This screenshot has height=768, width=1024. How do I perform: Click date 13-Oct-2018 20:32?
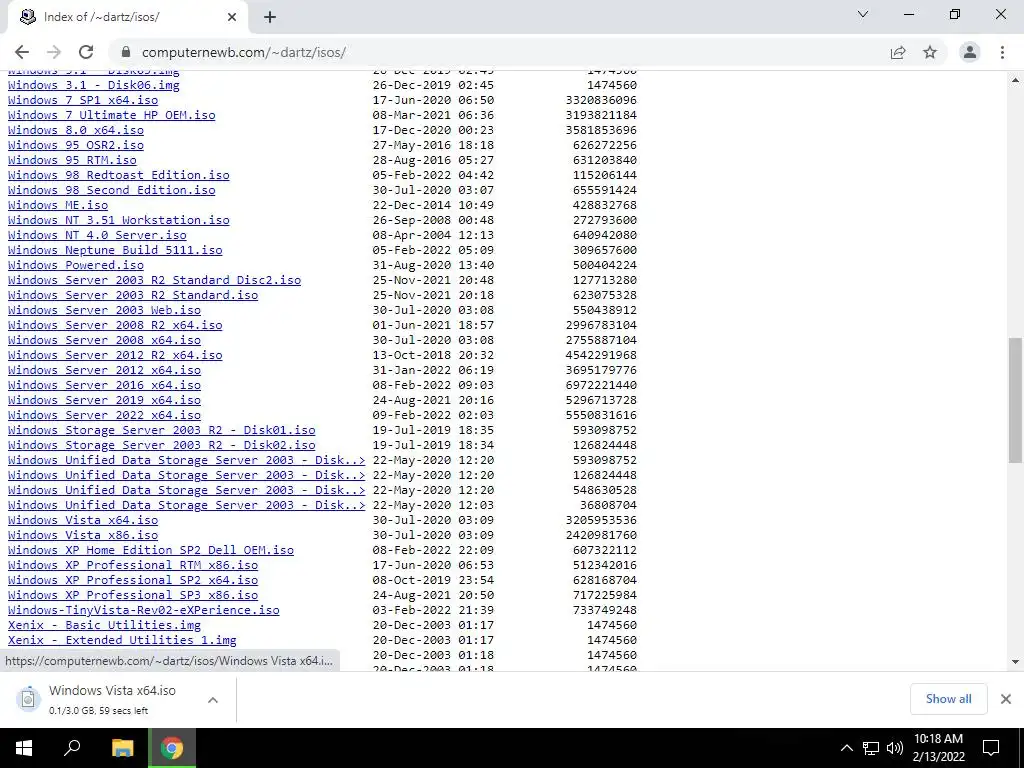click(x=433, y=355)
